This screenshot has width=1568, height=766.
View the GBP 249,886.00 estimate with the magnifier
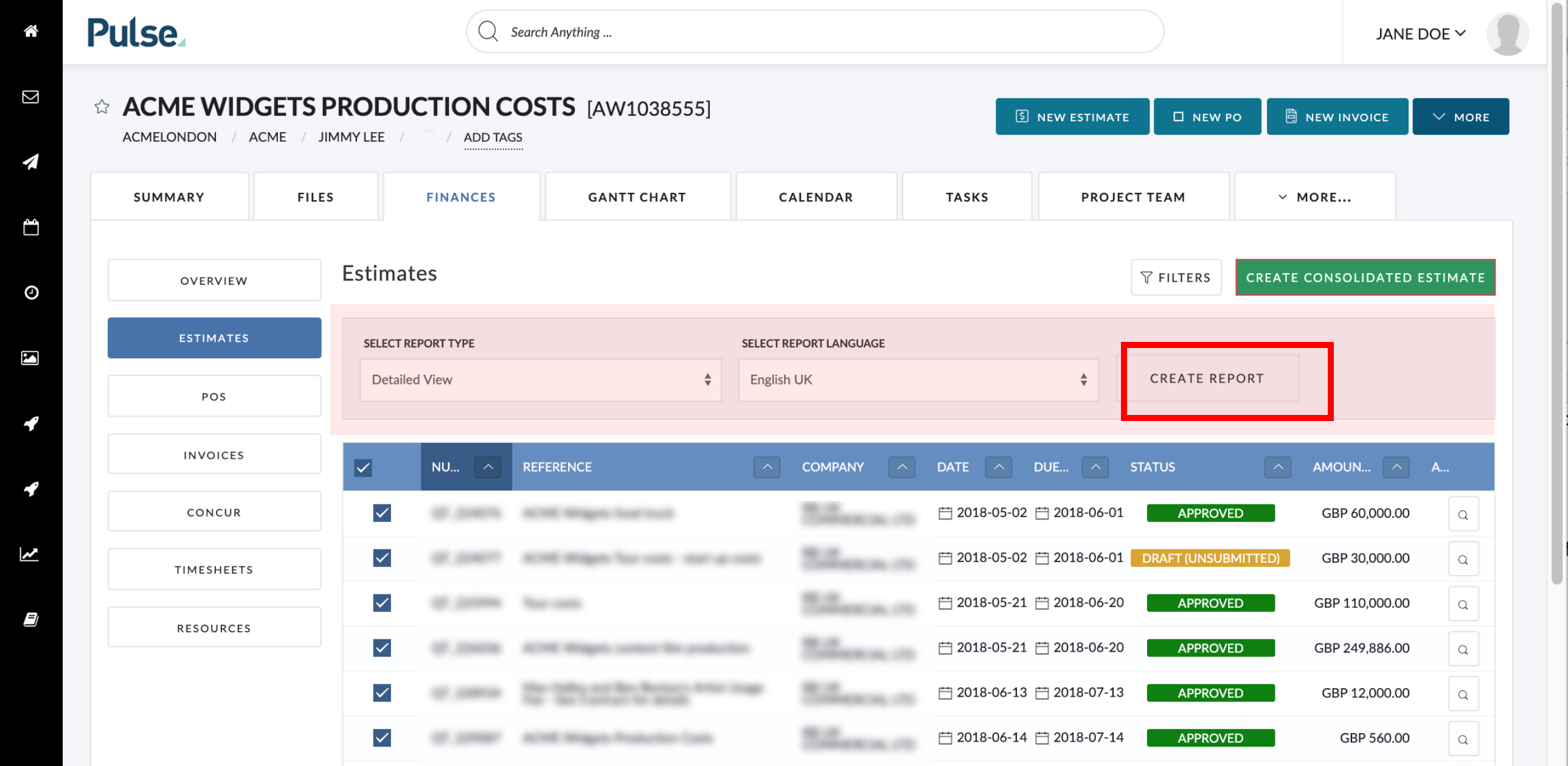click(x=1463, y=650)
